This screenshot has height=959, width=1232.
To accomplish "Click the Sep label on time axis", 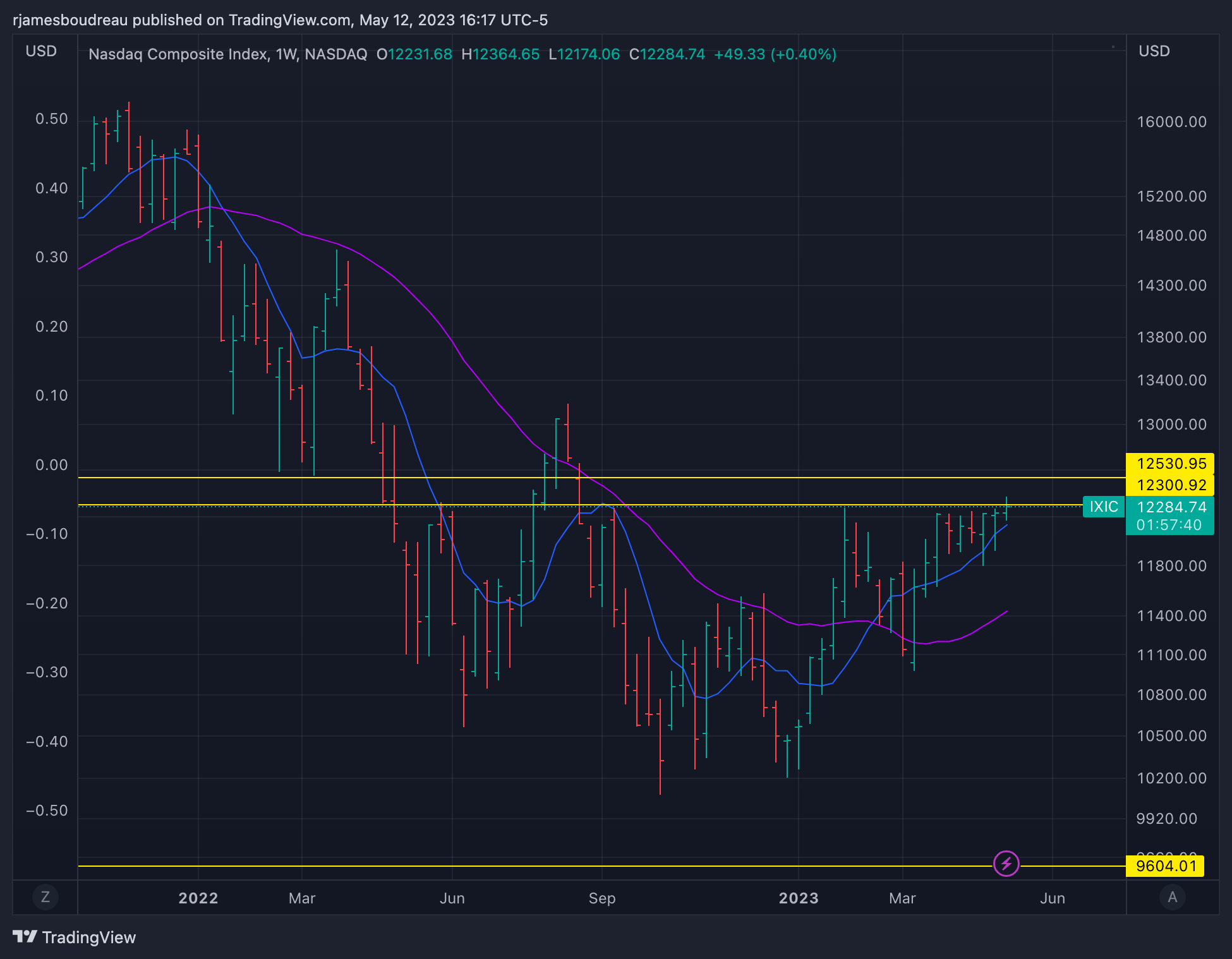I will coord(601,898).
